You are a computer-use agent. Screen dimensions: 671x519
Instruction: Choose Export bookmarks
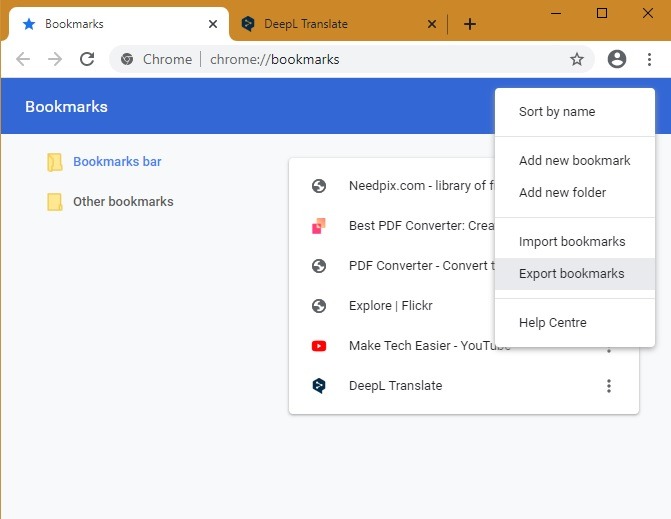pos(575,274)
